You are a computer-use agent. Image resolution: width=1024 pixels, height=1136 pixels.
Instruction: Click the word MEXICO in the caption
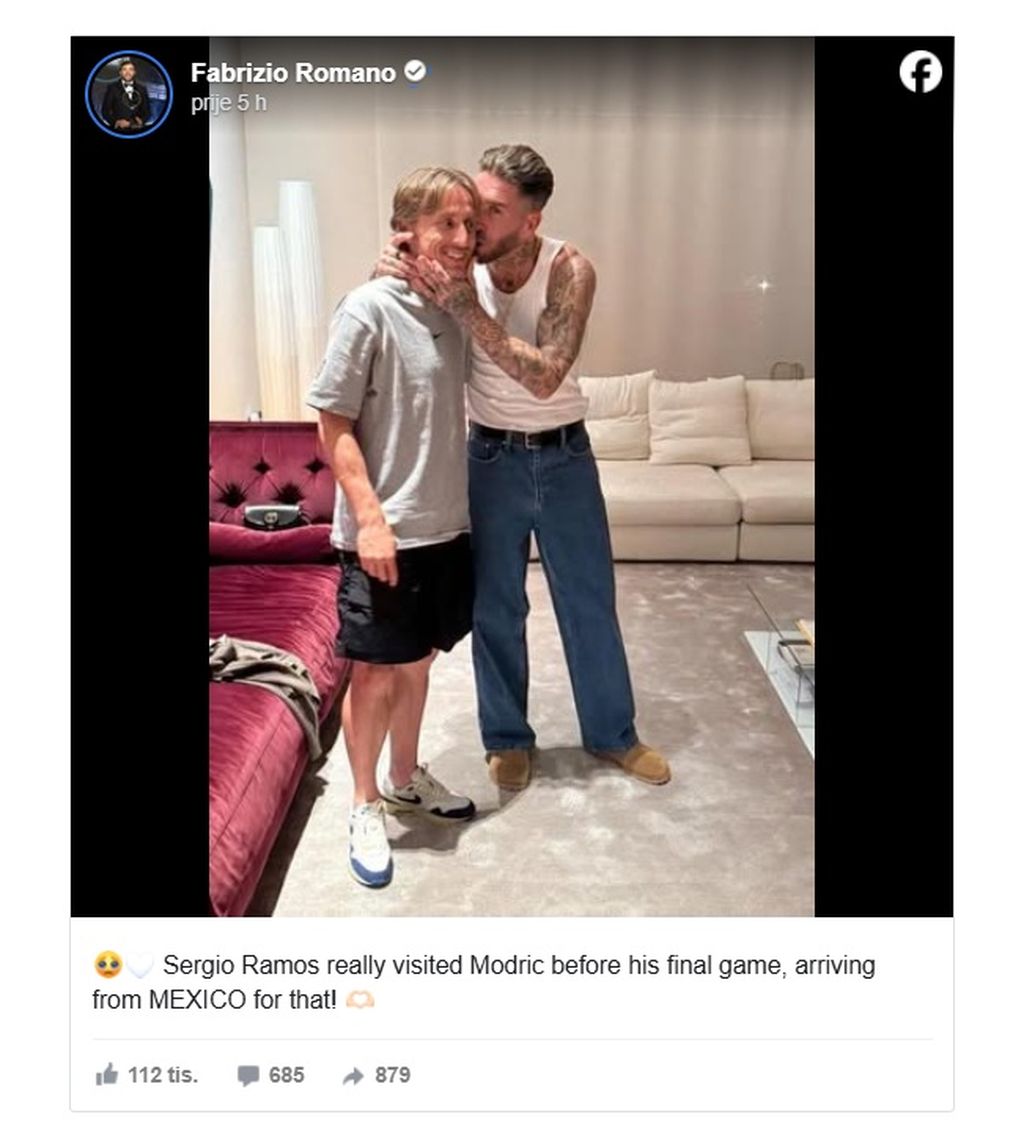pos(196,999)
